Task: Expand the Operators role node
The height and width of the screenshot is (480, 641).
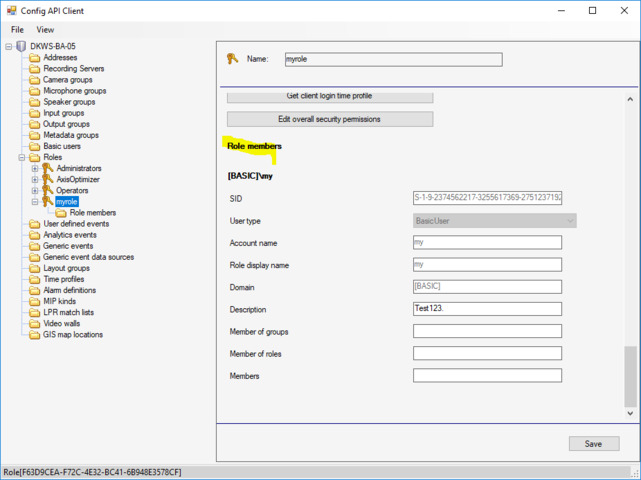Action: (x=35, y=190)
